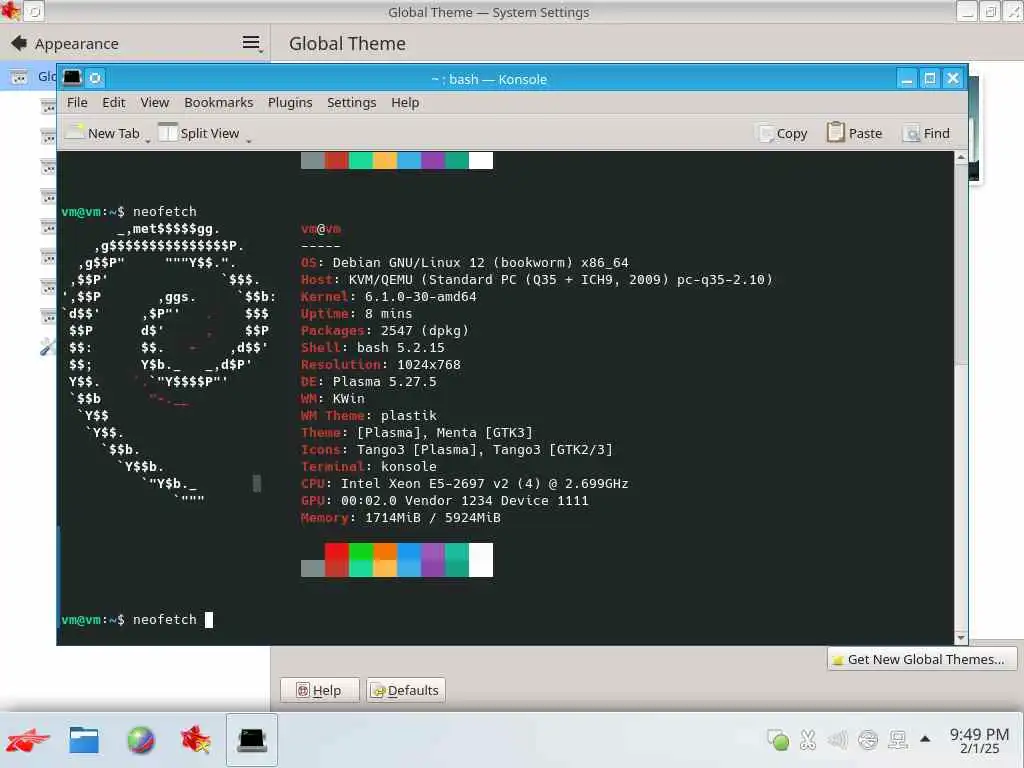Click the Konsole task in the taskbar
Image resolution: width=1024 pixels, height=768 pixels.
(252, 740)
